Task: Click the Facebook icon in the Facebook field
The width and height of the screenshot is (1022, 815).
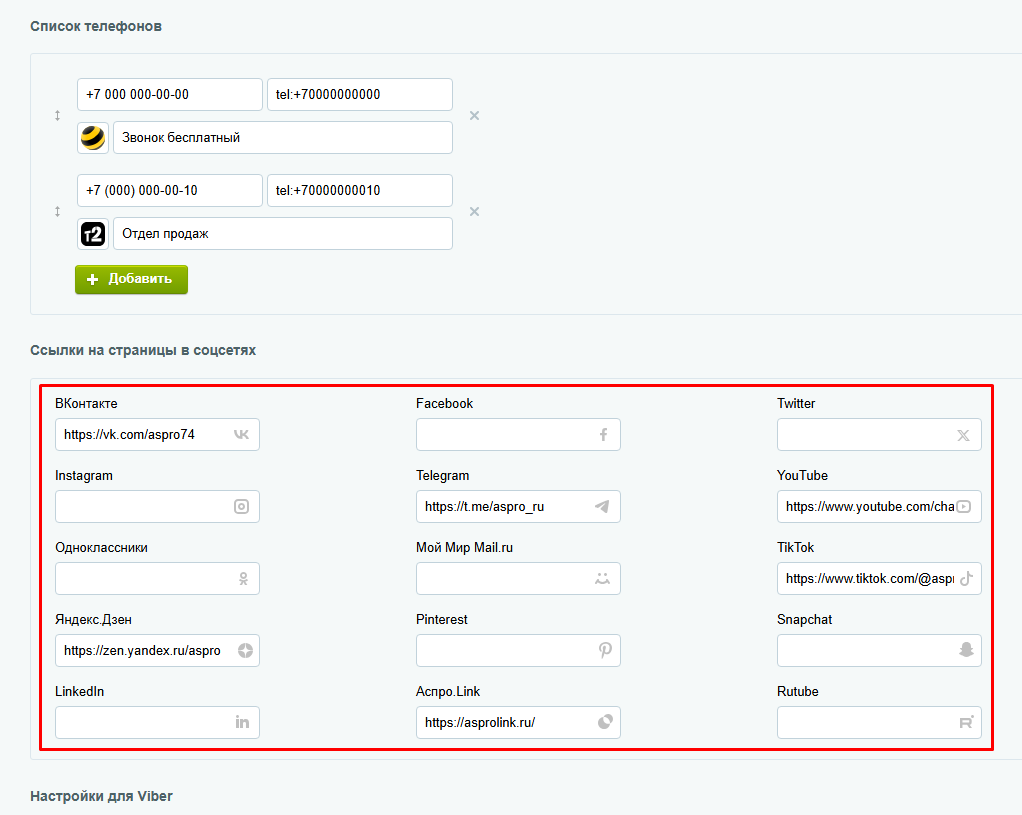Action: (x=604, y=434)
